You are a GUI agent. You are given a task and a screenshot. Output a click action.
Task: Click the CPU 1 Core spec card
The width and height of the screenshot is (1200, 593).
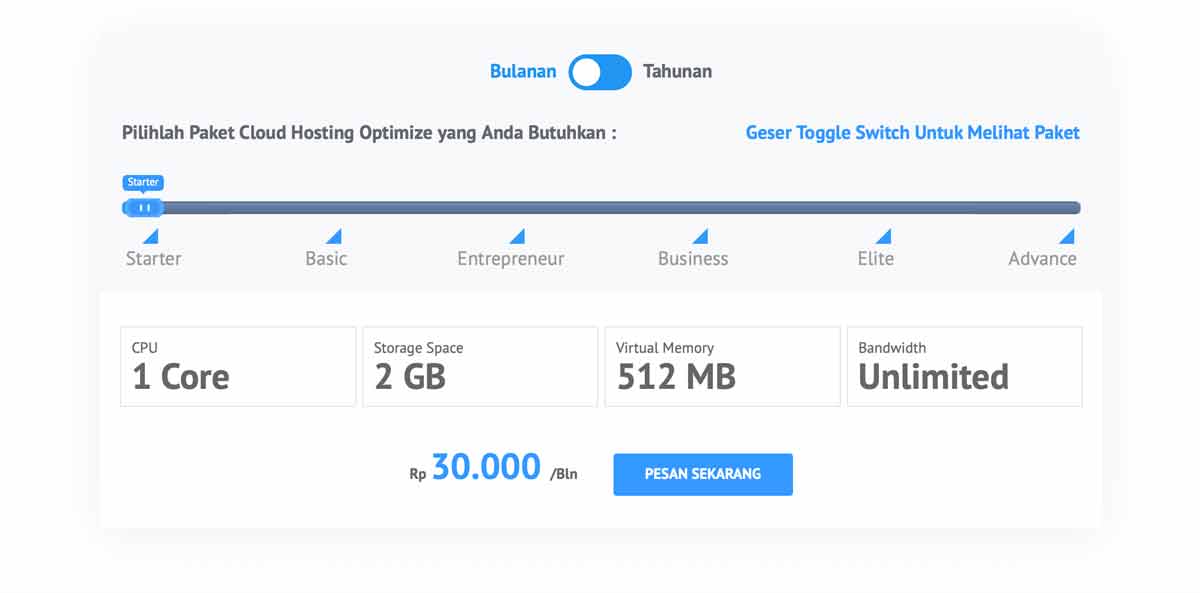tap(237, 366)
